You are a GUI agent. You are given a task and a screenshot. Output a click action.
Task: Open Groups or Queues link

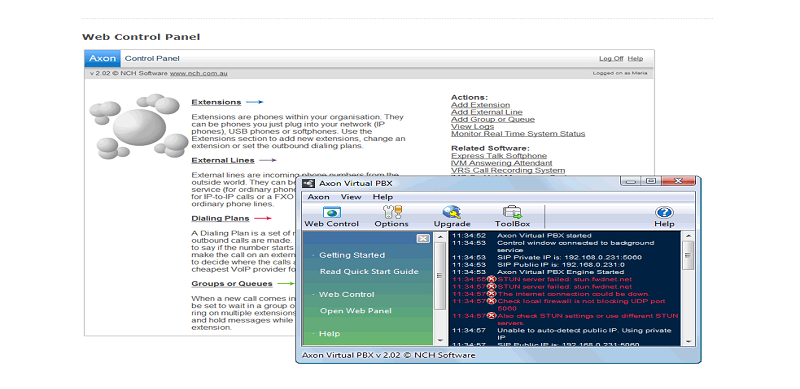coord(232,284)
